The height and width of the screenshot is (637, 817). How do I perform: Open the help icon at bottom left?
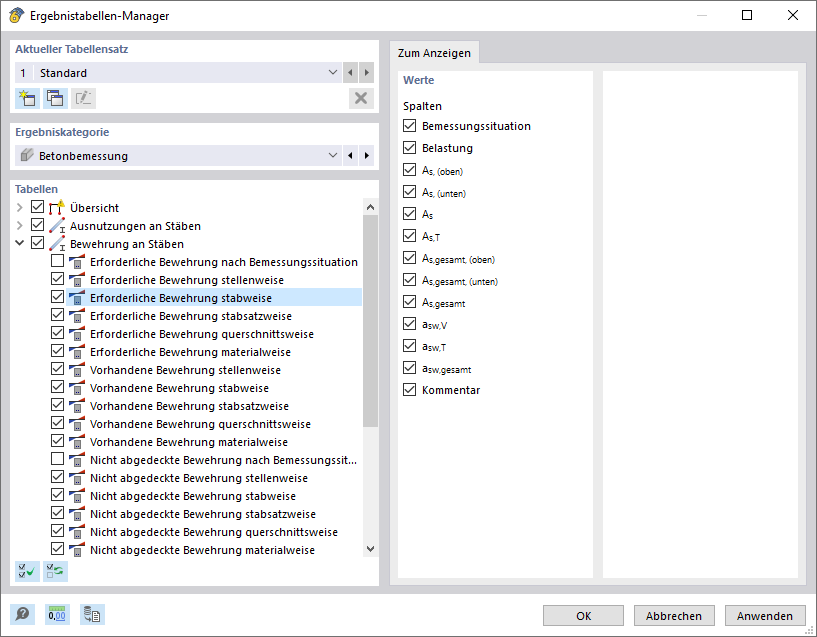pyautogui.click(x=23, y=615)
